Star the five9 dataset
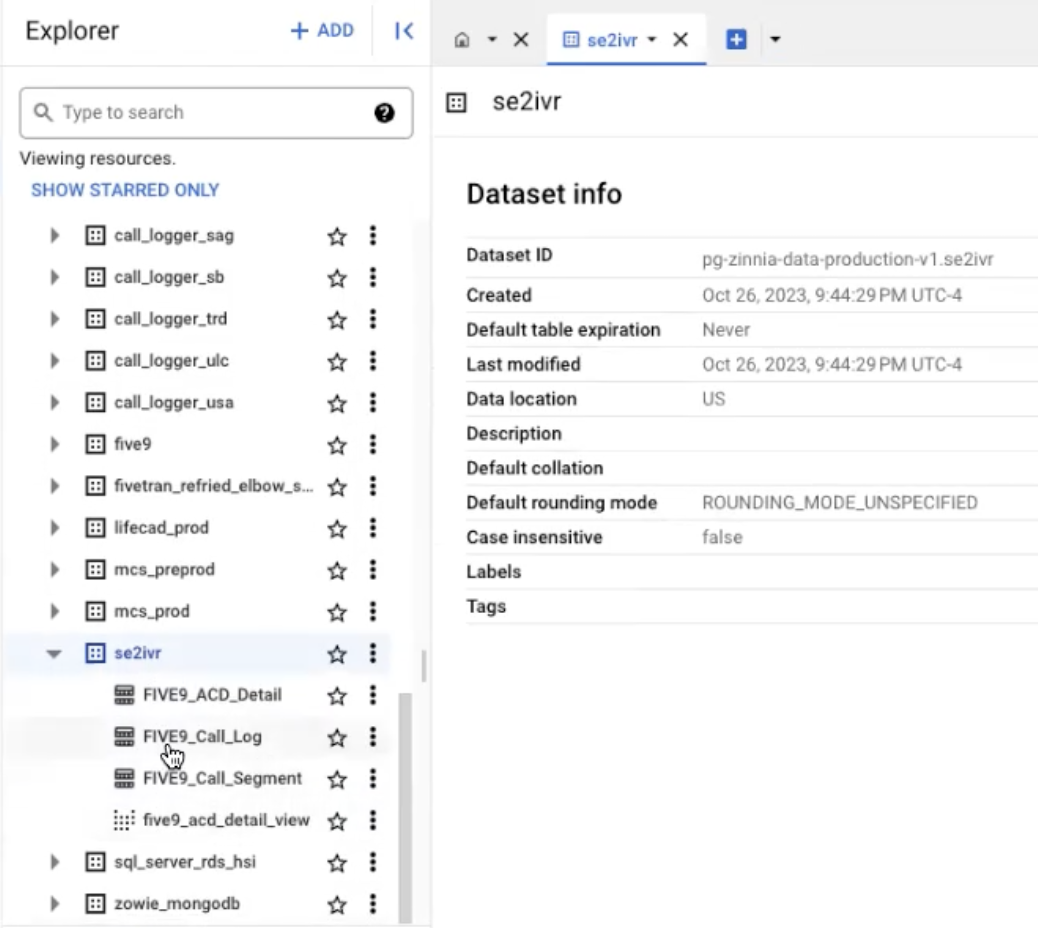This screenshot has width=1038, height=928. 337,444
